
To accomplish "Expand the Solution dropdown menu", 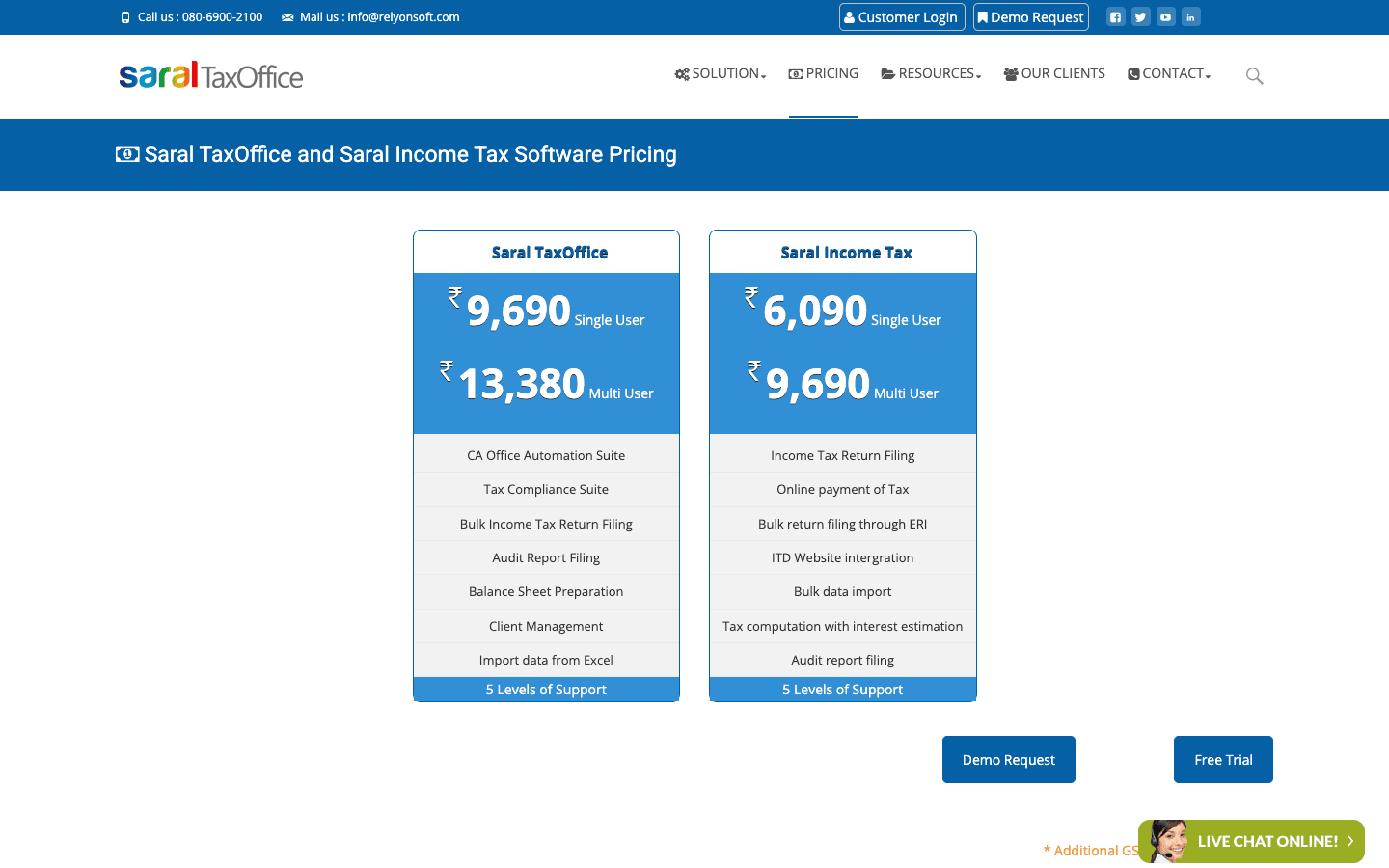I will (721, 74).
